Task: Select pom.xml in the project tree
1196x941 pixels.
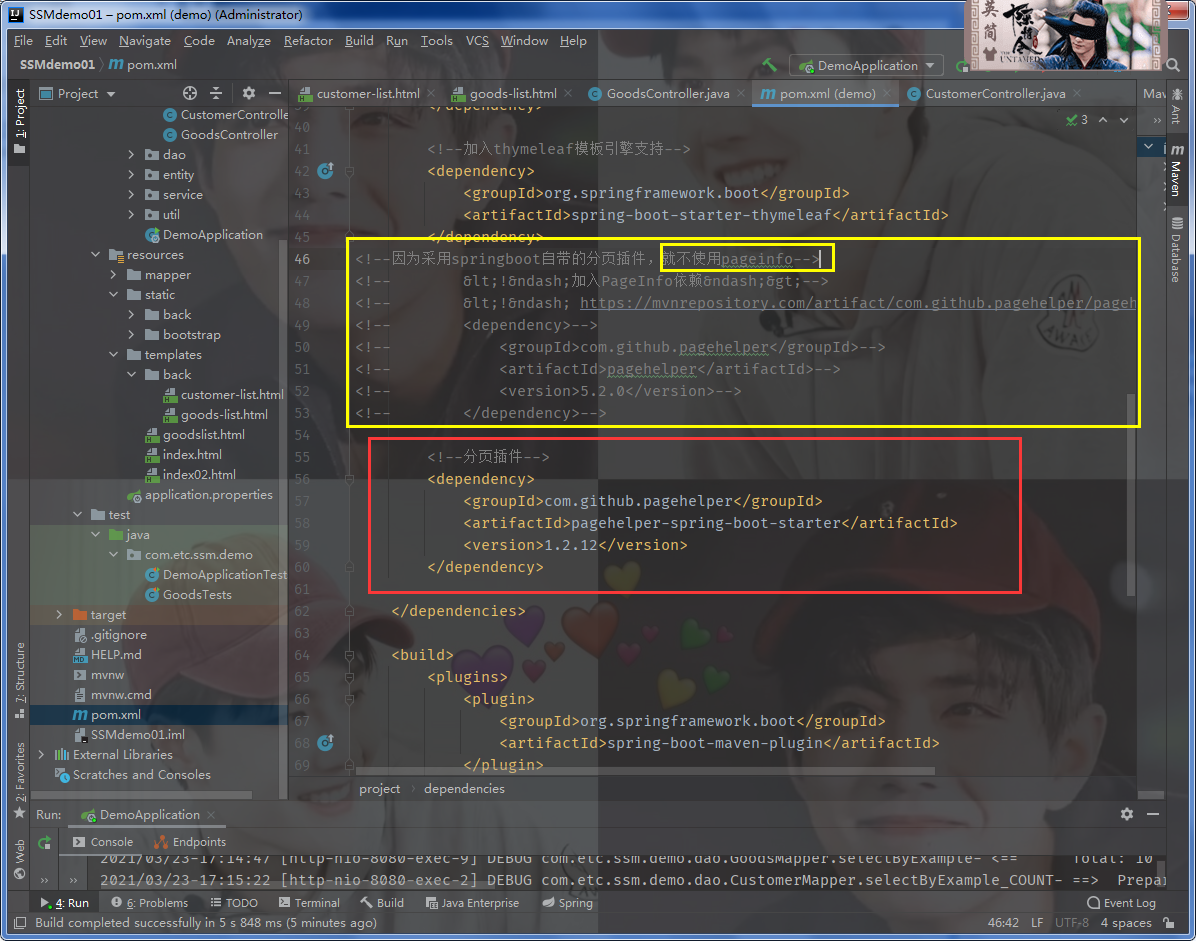Action: 115,715
